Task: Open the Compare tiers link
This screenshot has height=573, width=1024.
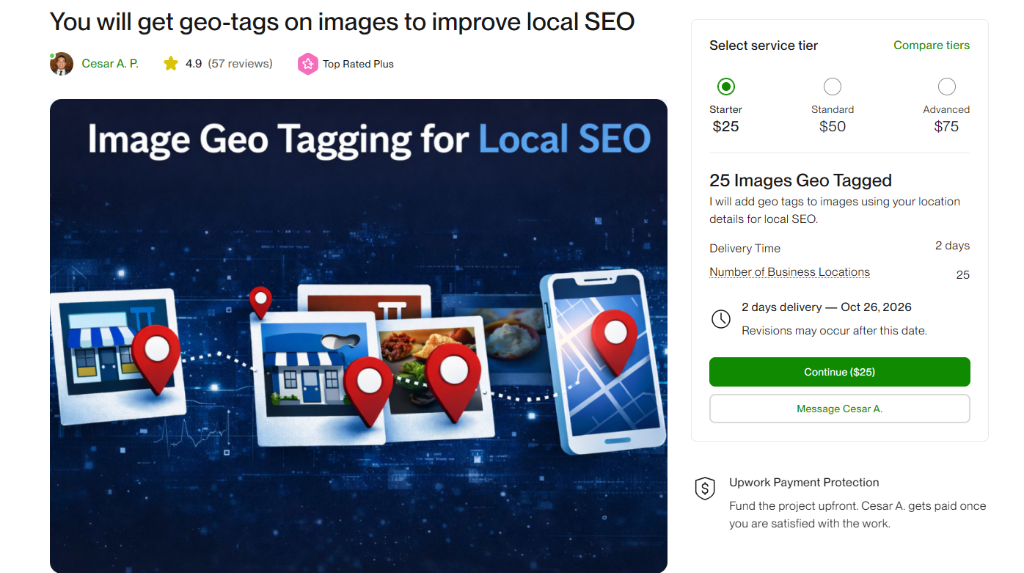Action: pyautogui.click(x=931, y=45)
